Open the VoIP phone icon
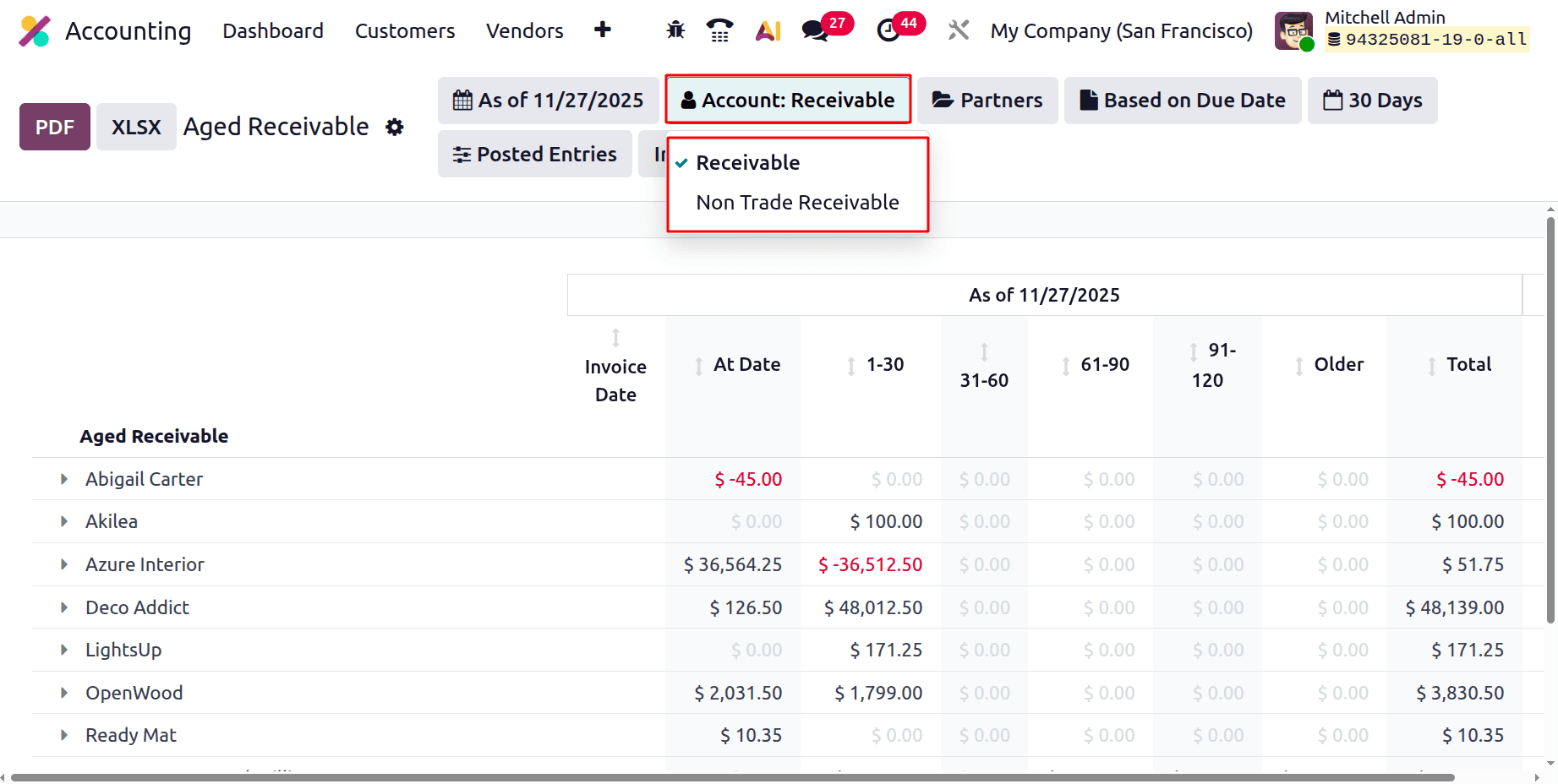Image resolution: width=1558 pixels, height=784 pixels. click(719, 30)
